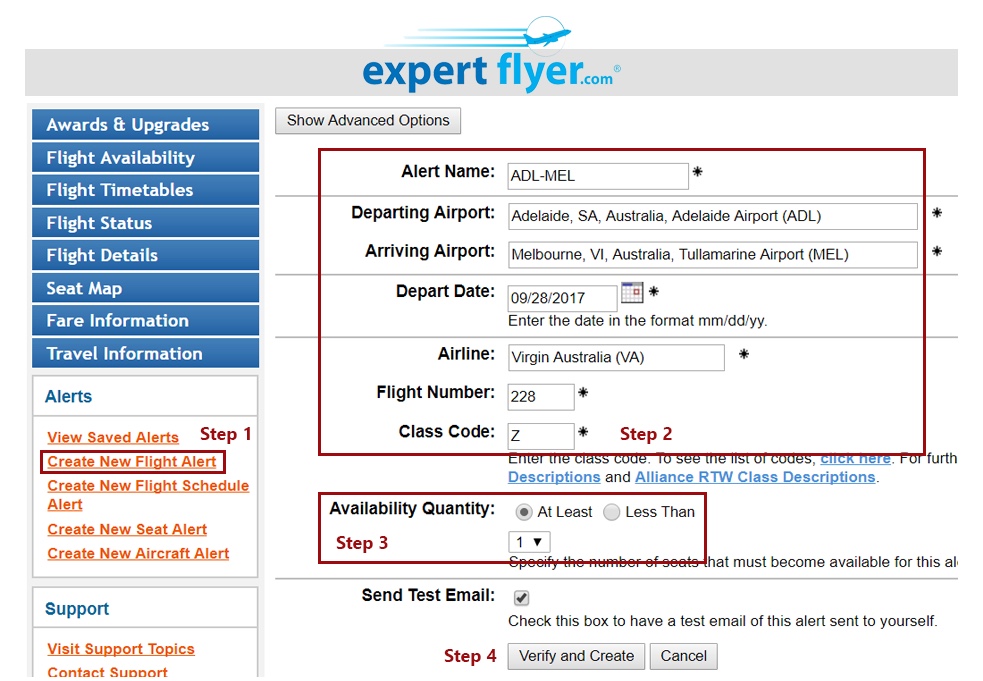This screenshot has height=681, width=983.
Task: Focus the Airline input field
Action: tap(616, 357)
